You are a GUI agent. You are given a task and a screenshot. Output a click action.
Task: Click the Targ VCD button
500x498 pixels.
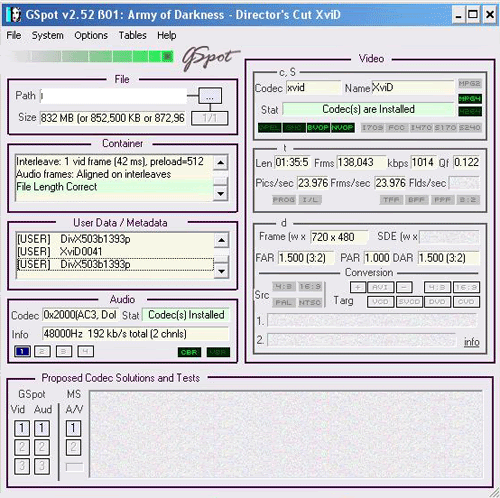pyautogui.click(x=380, y=302)
